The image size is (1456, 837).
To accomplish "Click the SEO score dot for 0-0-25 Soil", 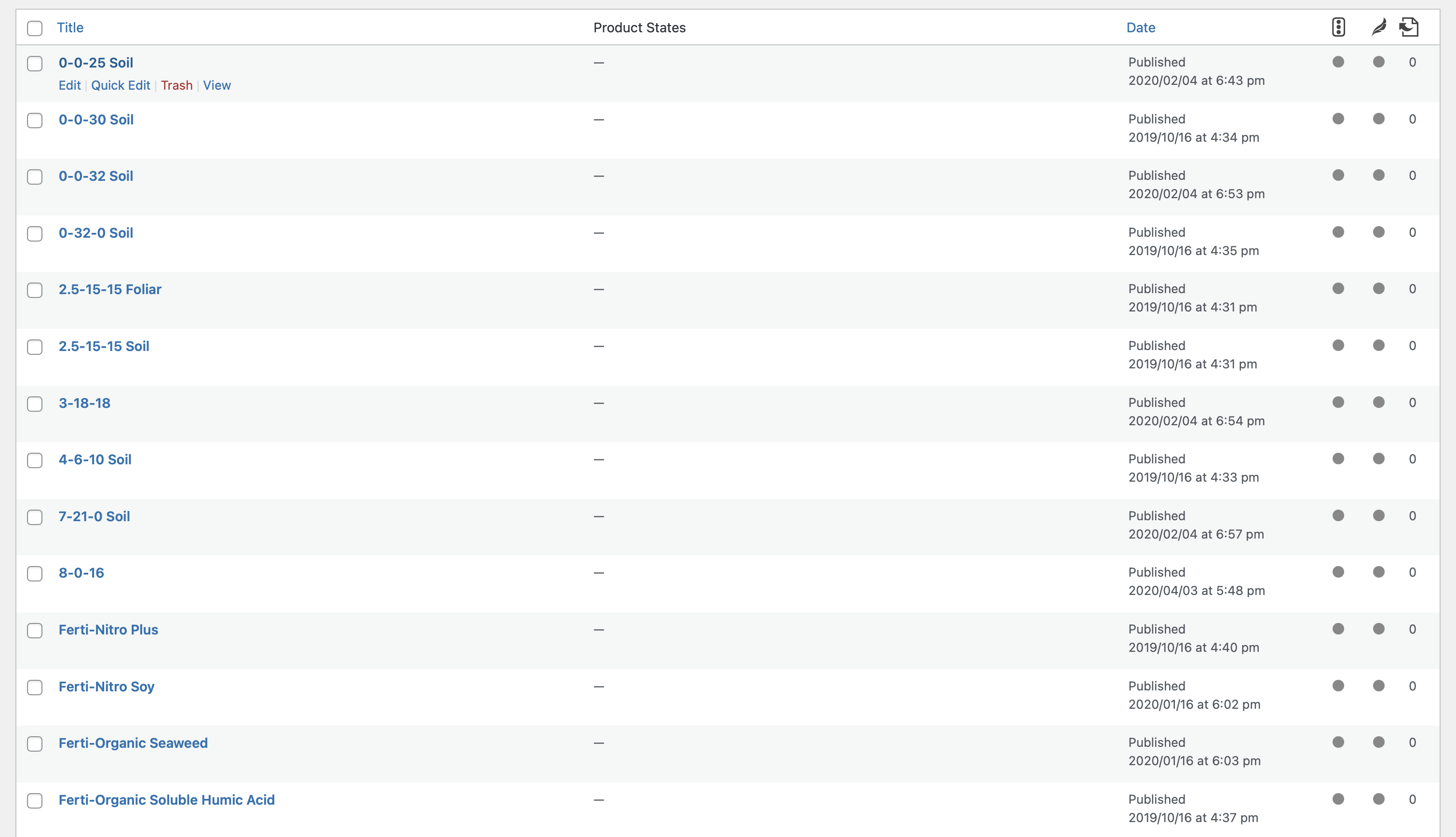I will (1338, 62).
